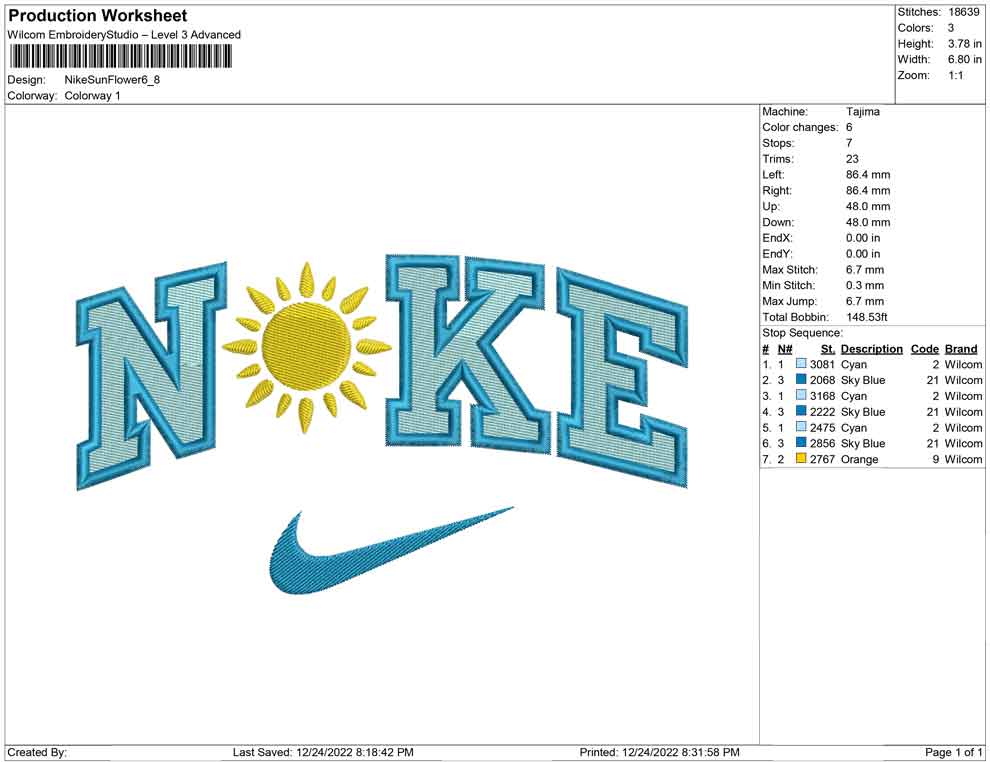Click 'Wilcom EmbroideryStudio – Level 3 Advanced' text
990x762 pixels.
(124, 35)
